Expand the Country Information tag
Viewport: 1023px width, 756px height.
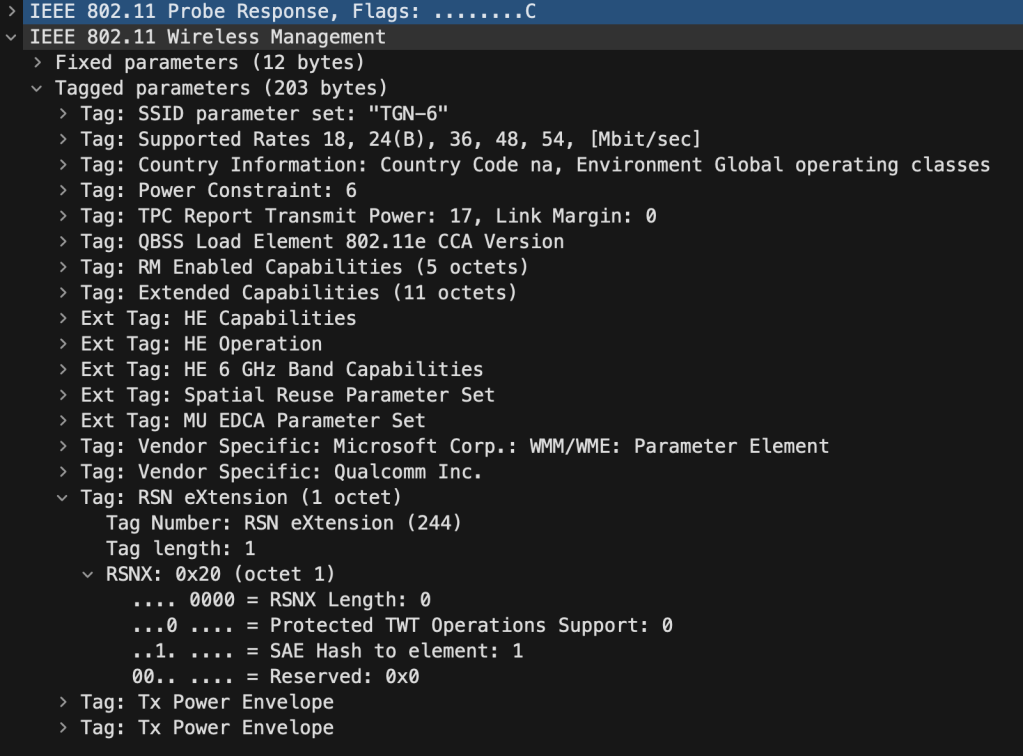[x=63, y=165]
